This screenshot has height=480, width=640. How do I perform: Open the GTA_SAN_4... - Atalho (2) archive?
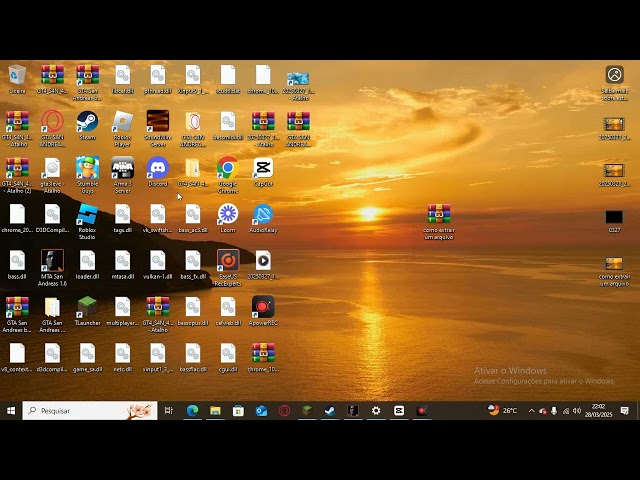(17, 175)
